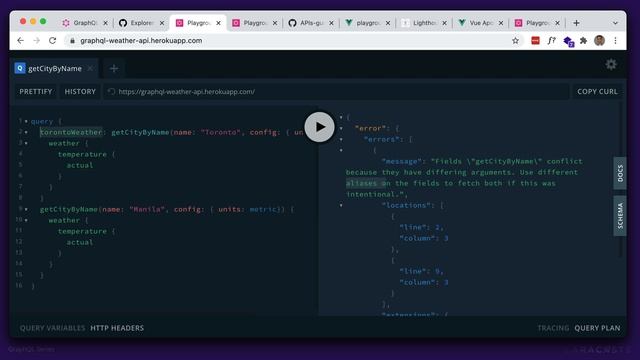640x360 pixels.
Task: Click the browser address bar
Action: [294, 40]
